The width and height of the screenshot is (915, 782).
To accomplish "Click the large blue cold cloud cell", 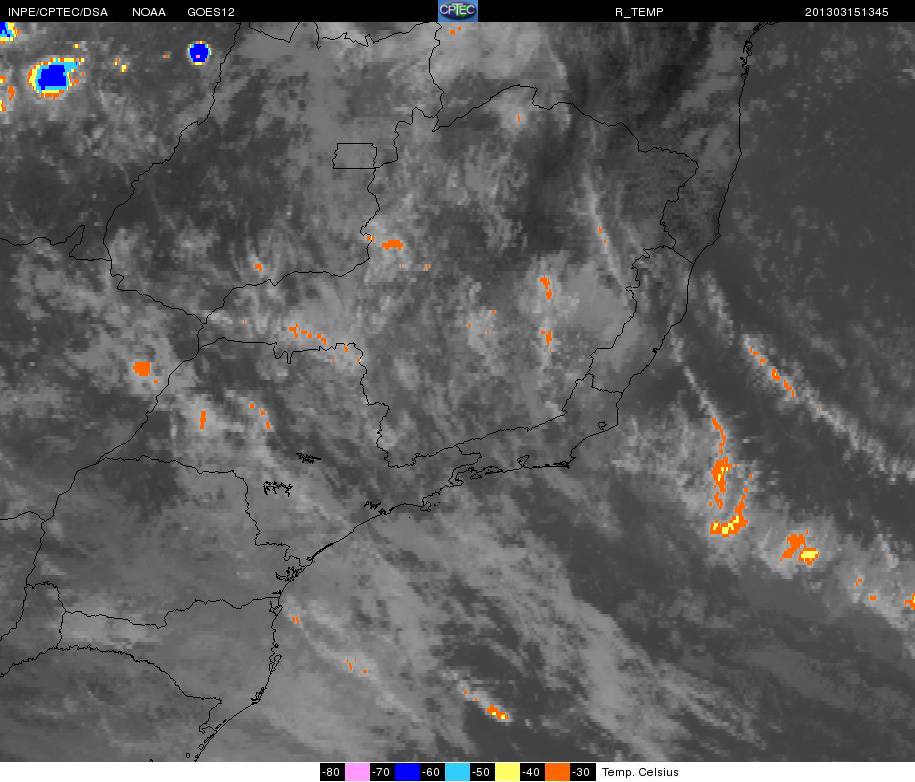I will click(54, 77).
